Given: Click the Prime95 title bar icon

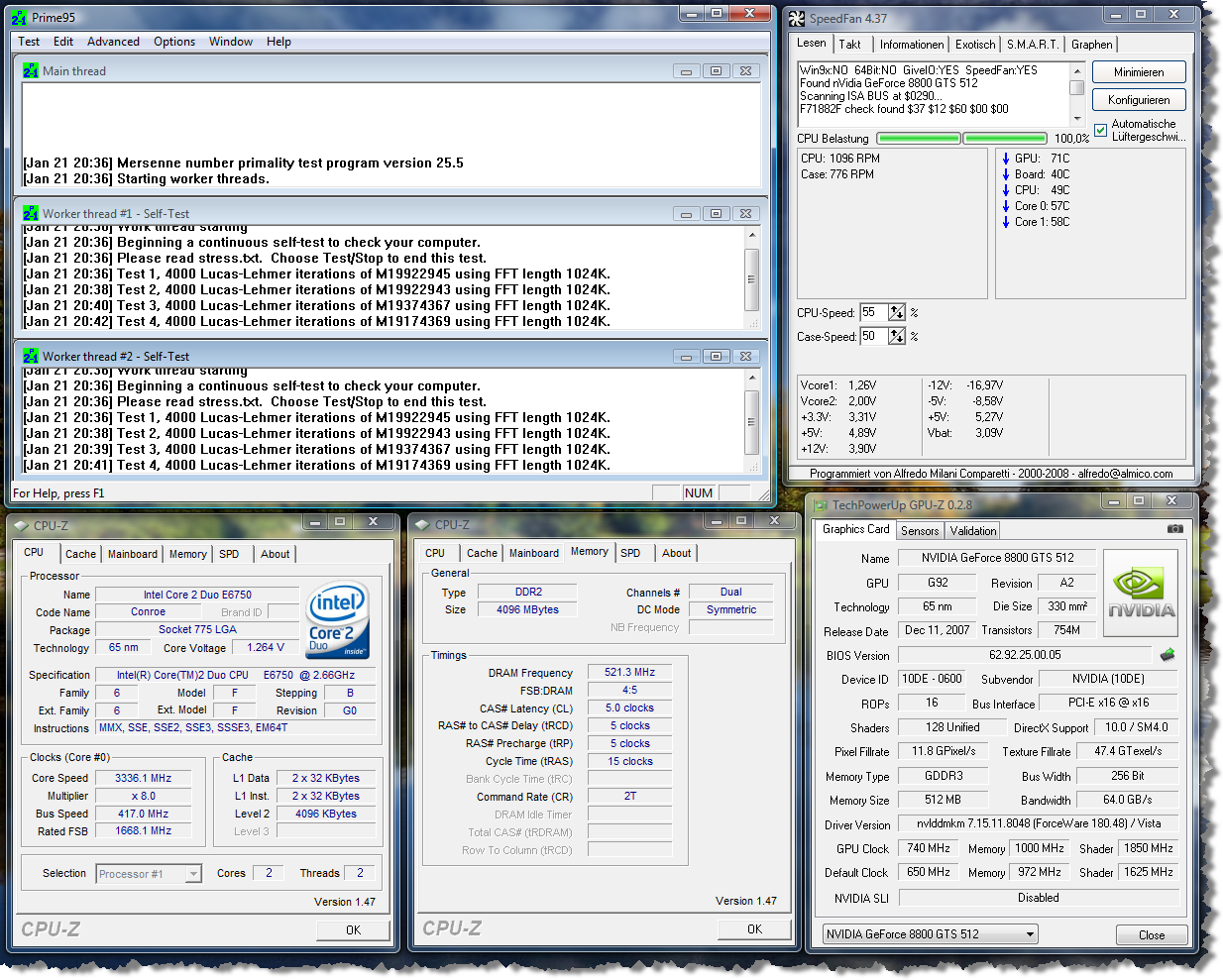Looking at the screenshot, I should (19, 17).
